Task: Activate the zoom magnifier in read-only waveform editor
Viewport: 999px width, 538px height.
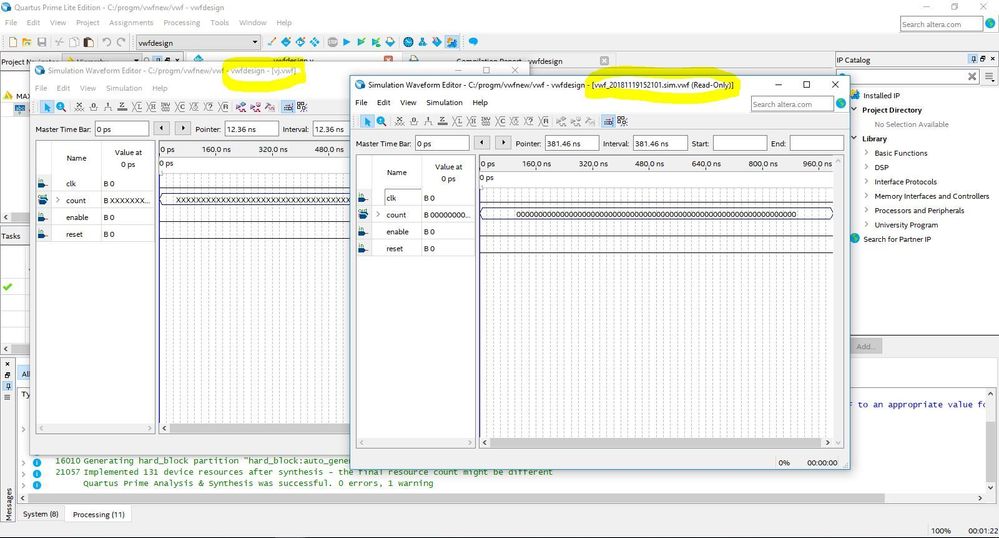Action: (382, 121)
